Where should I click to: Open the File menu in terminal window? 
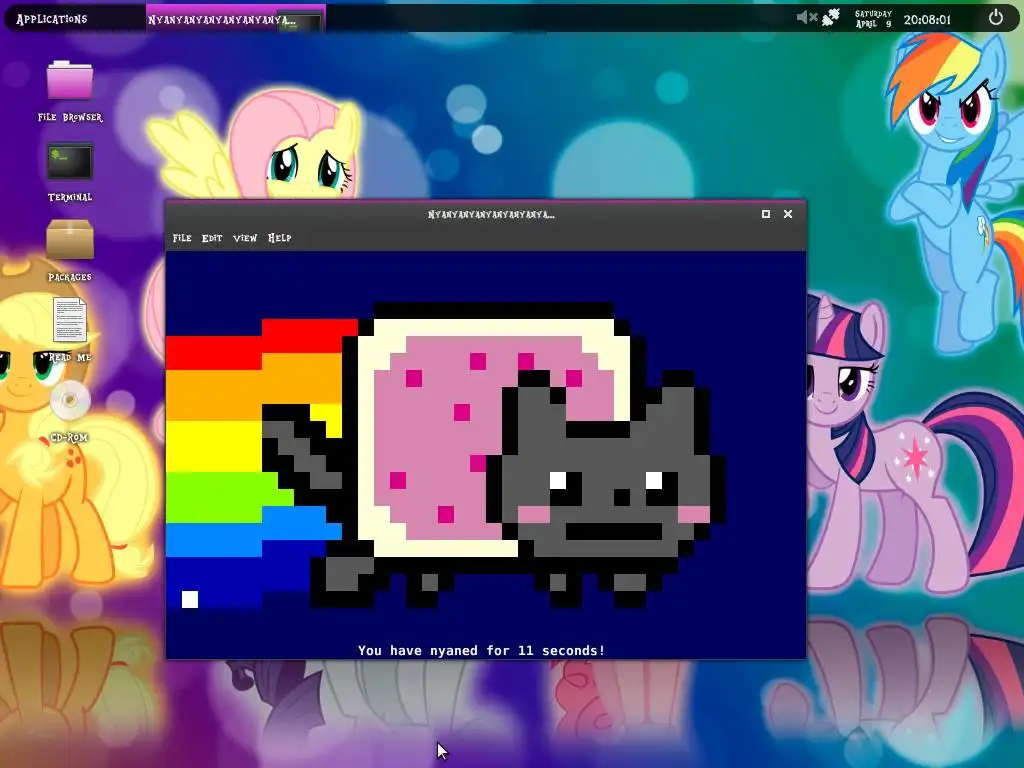pos(182,238)
